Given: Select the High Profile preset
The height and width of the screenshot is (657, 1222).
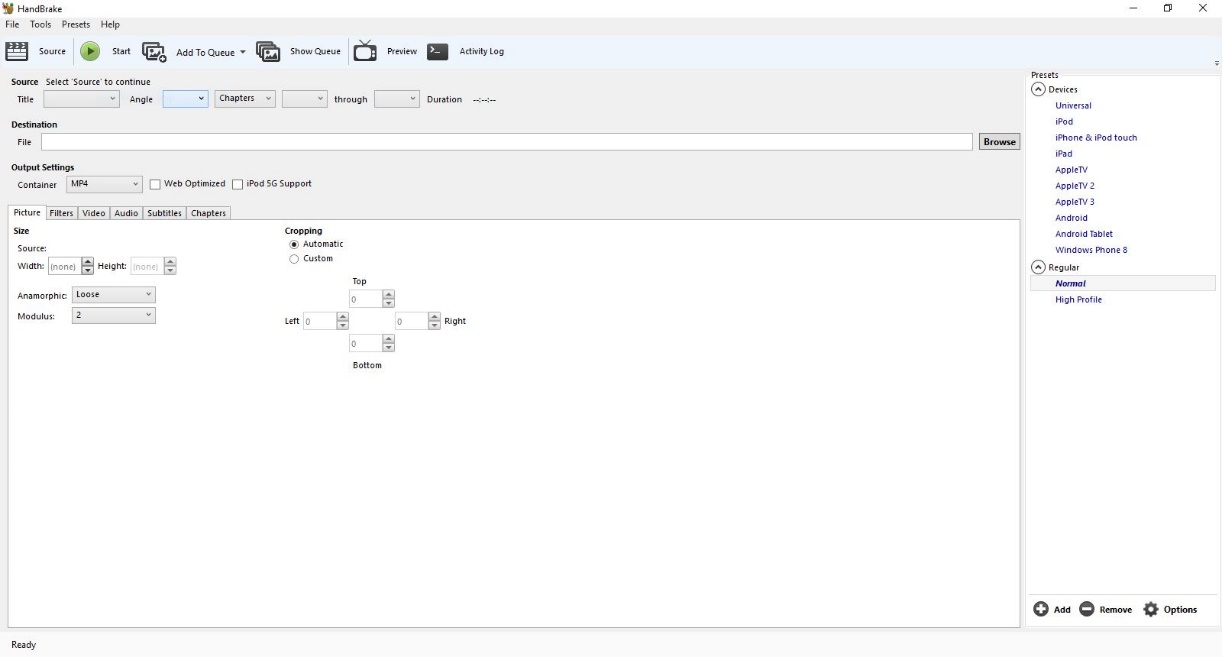Looking at the screenshot, I should (x=1078, y=300).
